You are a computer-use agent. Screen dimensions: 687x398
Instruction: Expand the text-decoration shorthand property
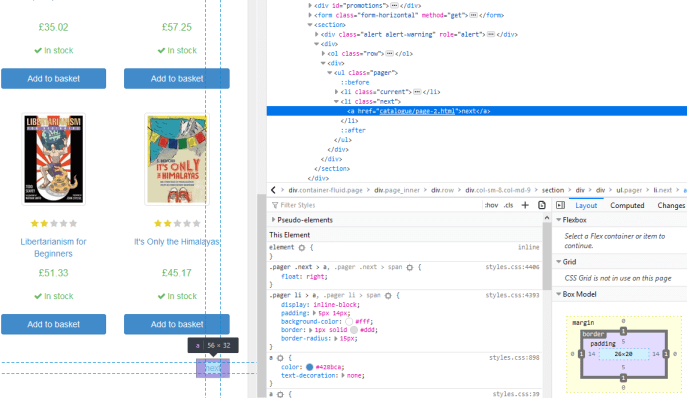344,376
